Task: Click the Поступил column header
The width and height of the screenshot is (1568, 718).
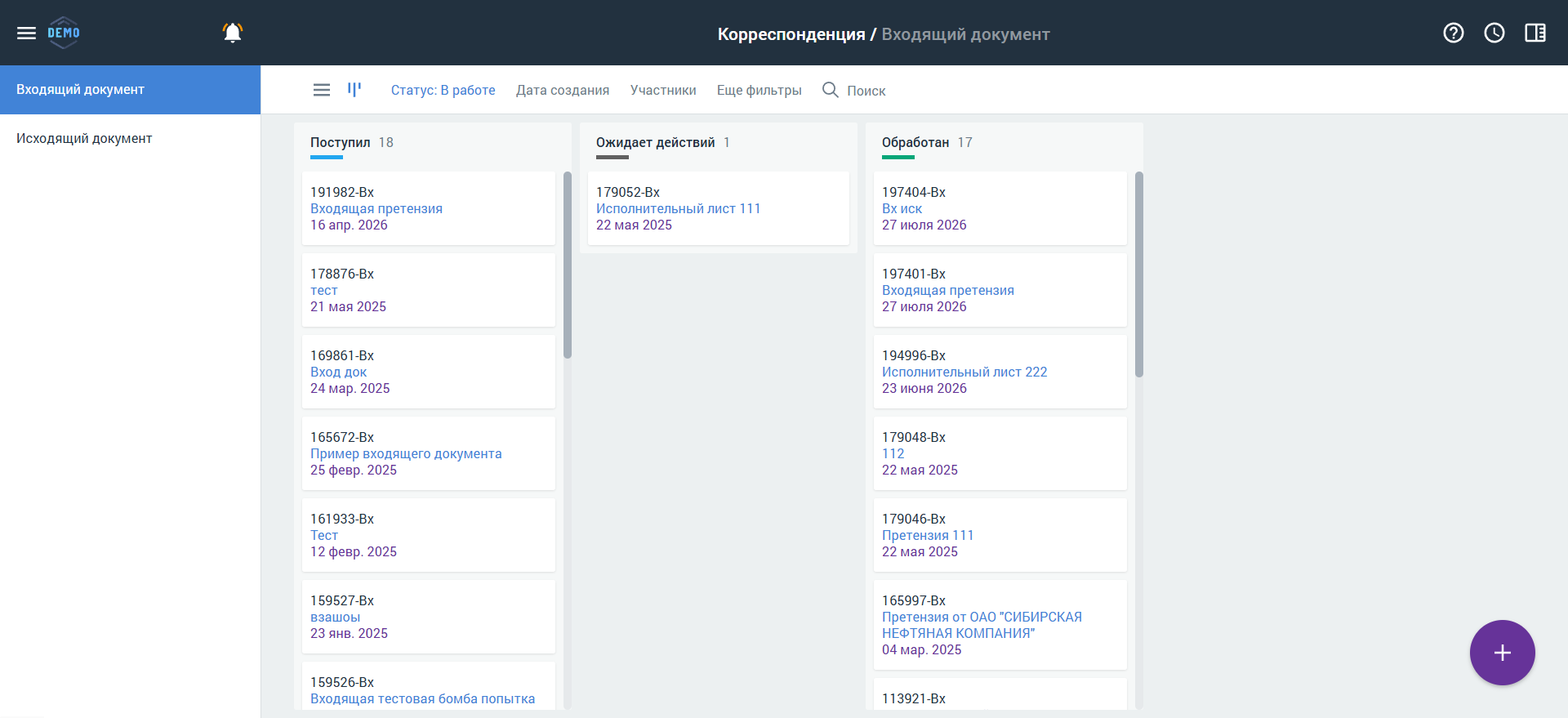Action: click(341, 142)
